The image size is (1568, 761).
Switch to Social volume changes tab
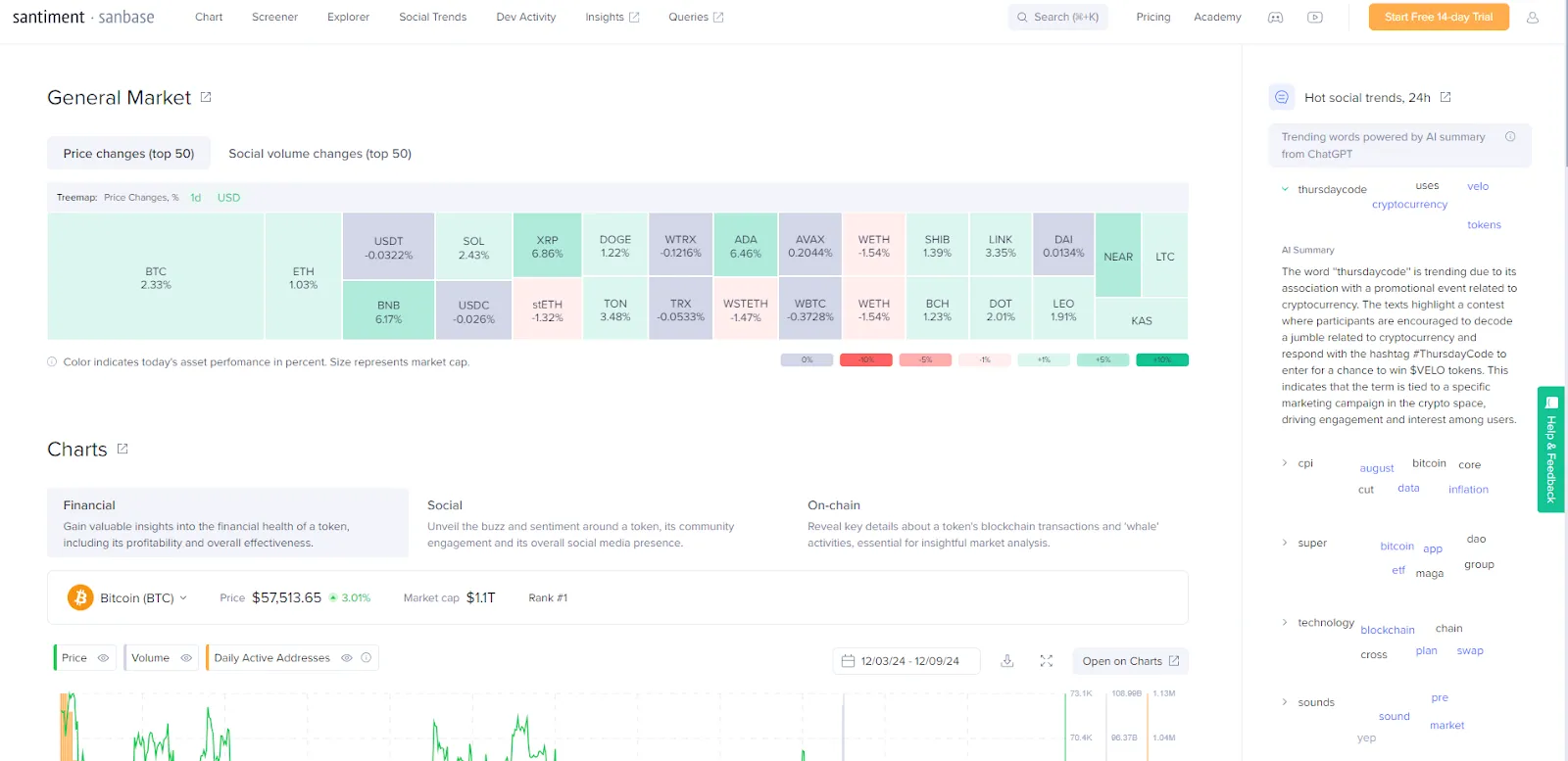(319, 154)
